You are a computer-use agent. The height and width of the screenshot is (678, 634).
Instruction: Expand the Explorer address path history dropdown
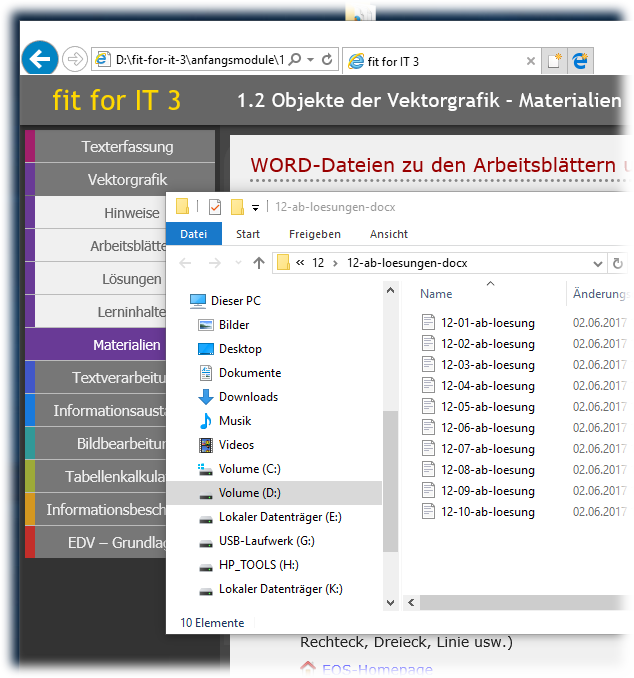598,263
